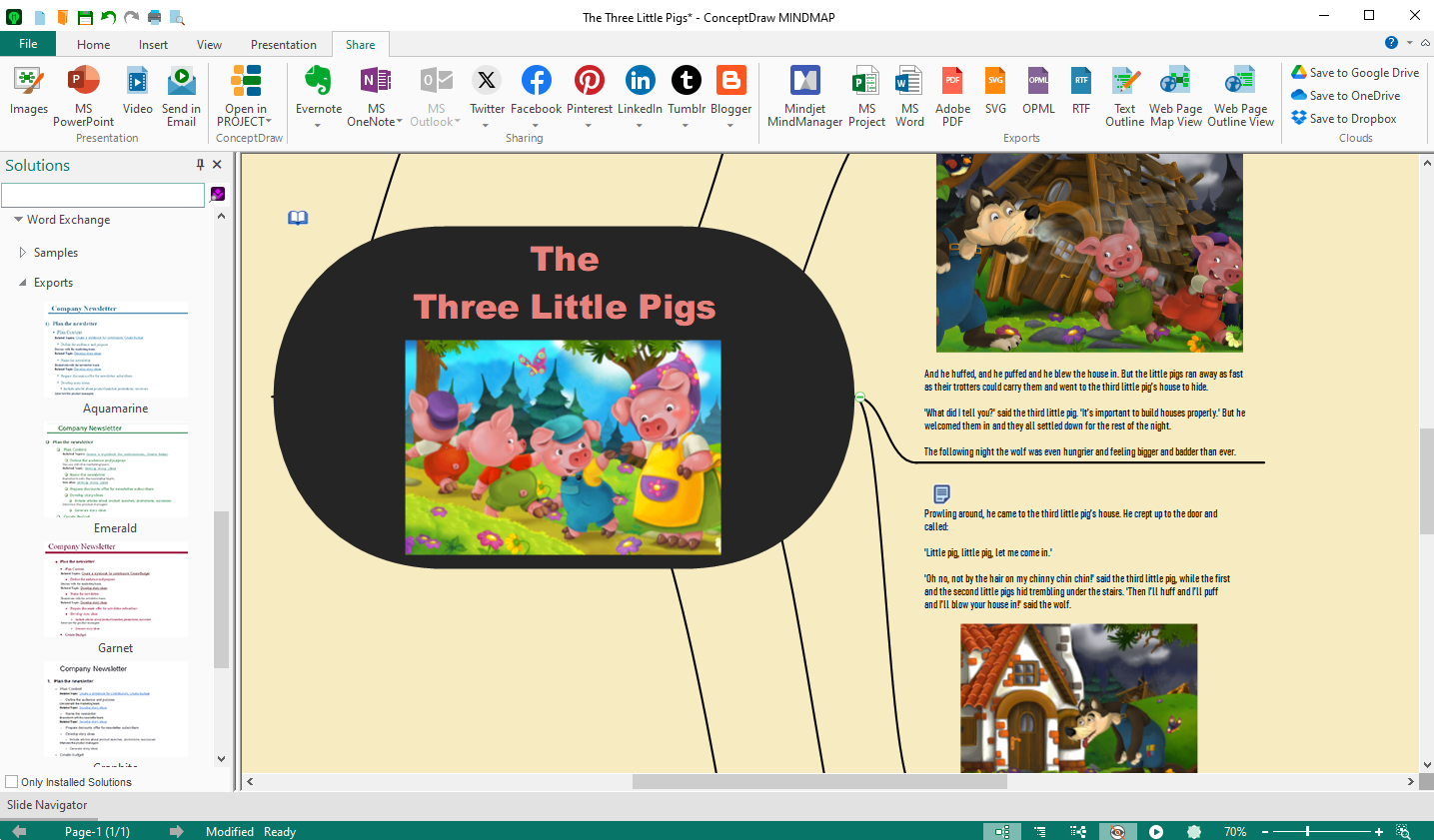Adjust the zoom slider handle
This screenshot has width=1434, height=840.
point(1307,831)
